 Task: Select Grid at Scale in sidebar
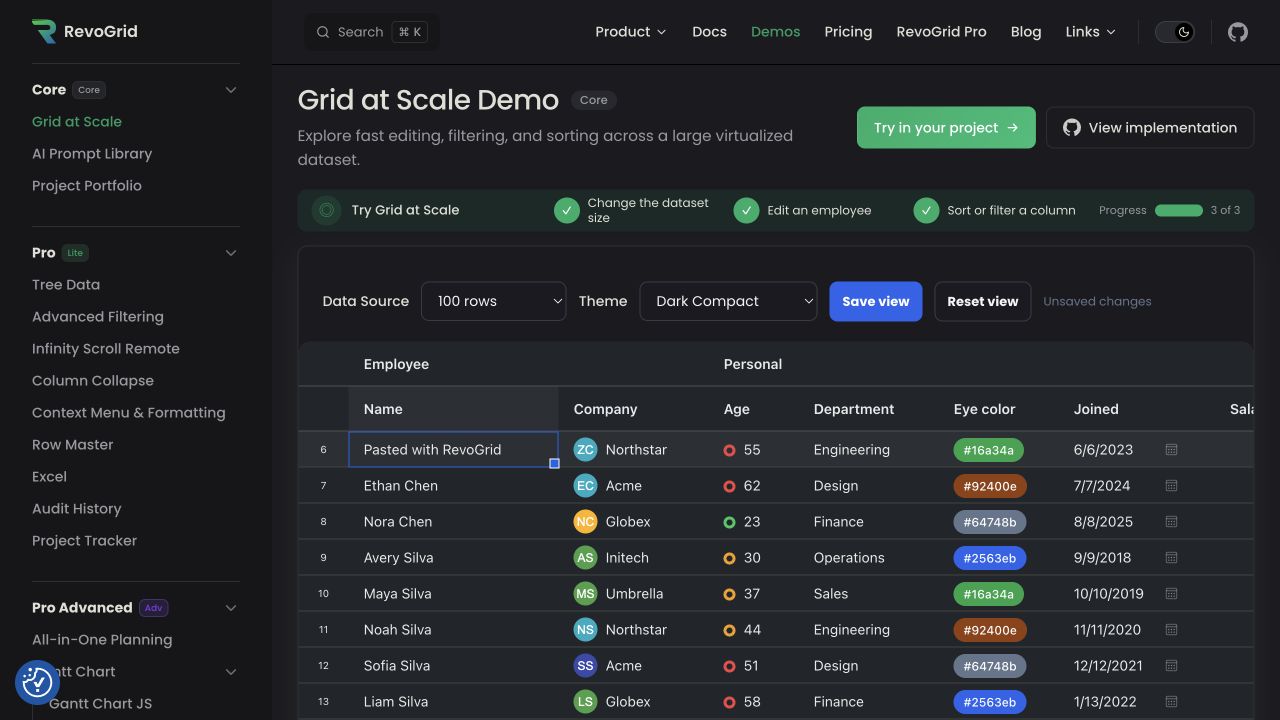(77, 122)
